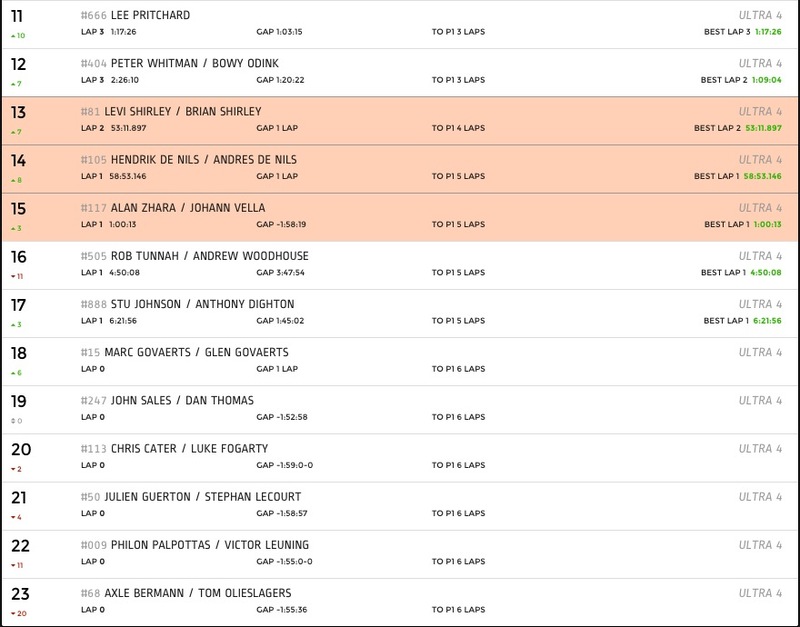Click best lap time 6:21:56 for Stu Johnson

(x=764, y=321)
